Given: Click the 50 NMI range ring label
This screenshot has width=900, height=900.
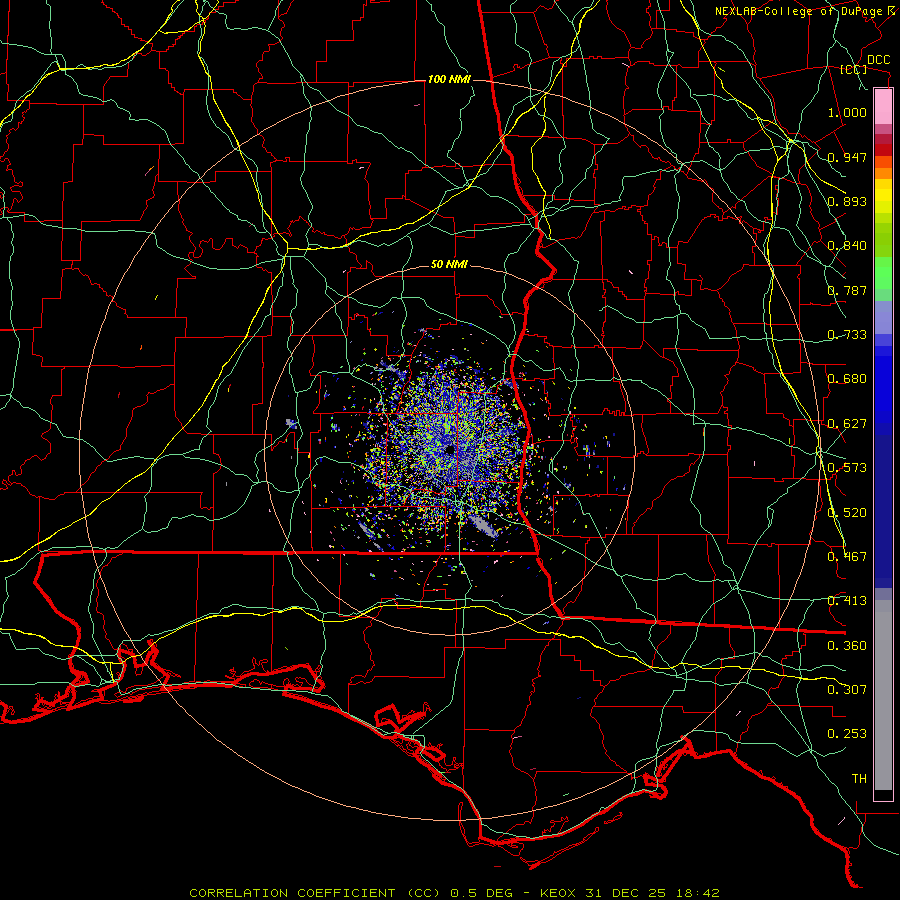Looking at the screenshot, I should pyautogui.click(x=449, y=264).
